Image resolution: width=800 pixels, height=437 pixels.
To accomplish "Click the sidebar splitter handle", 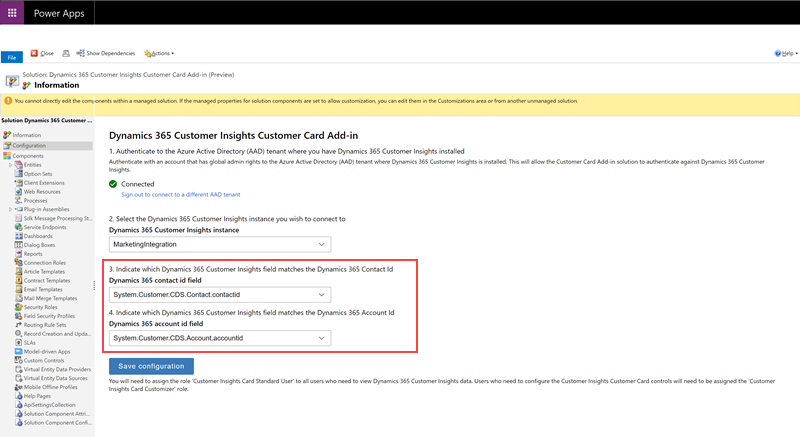I will click(x=94, y=286).
